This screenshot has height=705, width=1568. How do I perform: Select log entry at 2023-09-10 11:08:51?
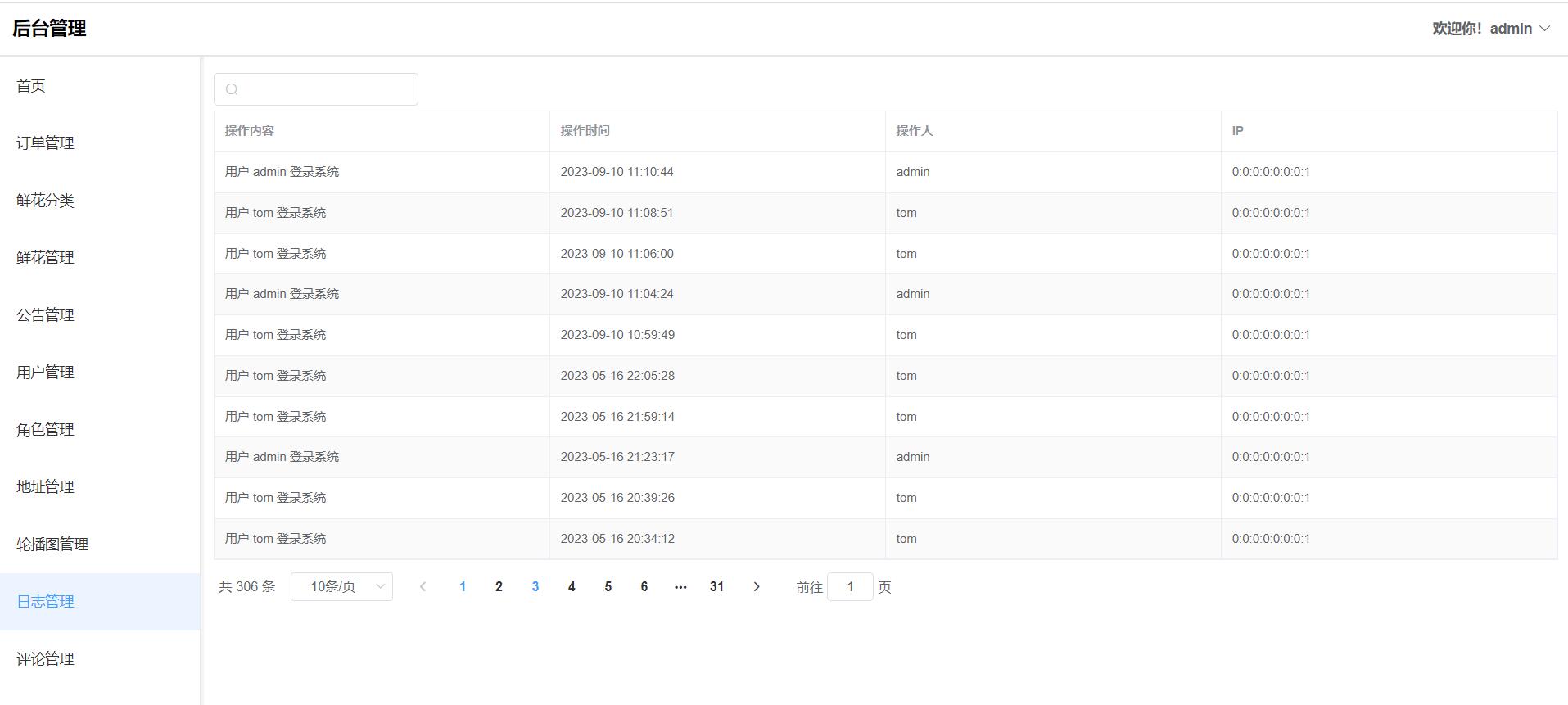(x=885, y=213)
